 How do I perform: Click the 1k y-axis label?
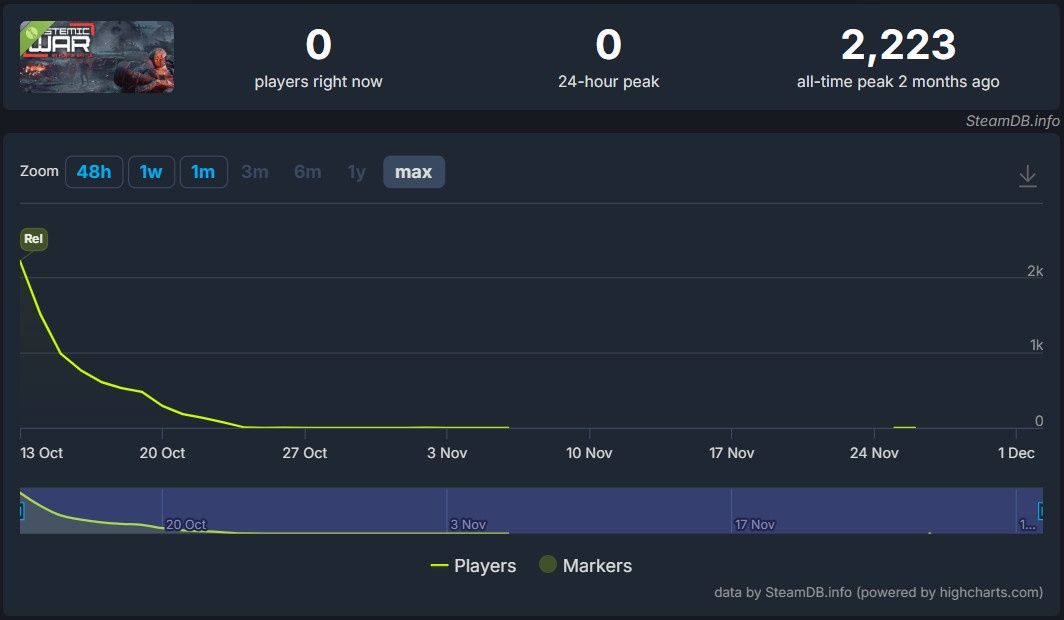pos(1036,345)
